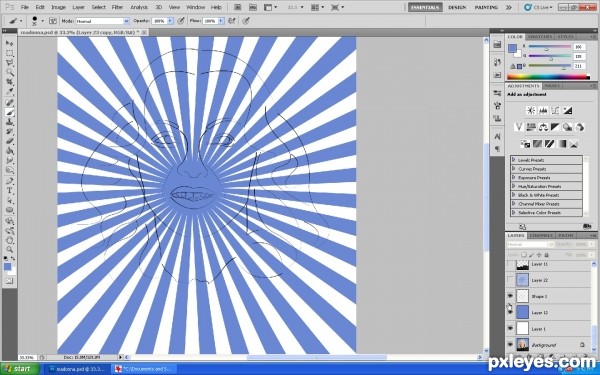Open the Brush Preset picker arrow
Screen dimensions: 600x375
click(42, 21)
